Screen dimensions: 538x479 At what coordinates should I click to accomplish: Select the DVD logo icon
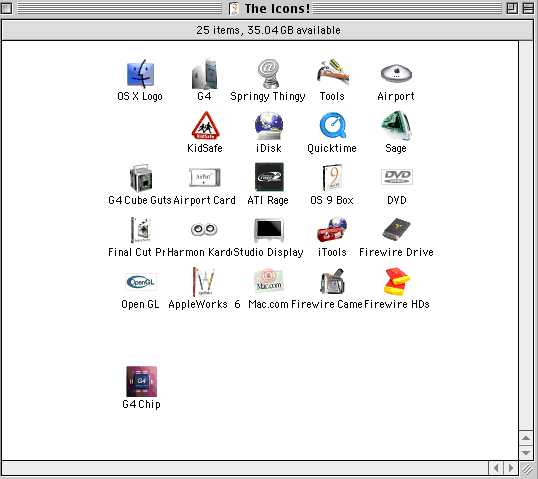click(397, 177)
